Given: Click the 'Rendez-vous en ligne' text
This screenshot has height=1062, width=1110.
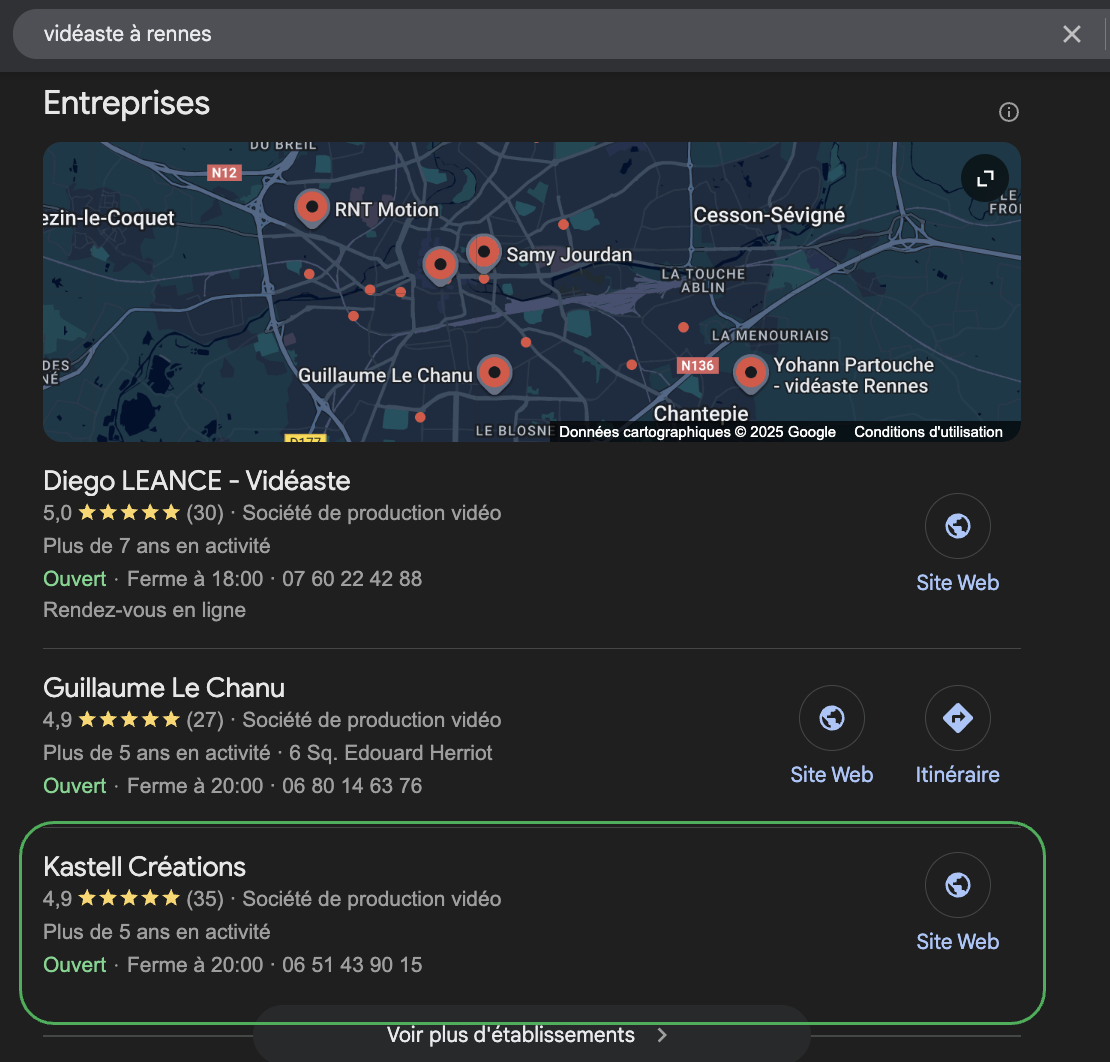Looking at the screenshot, I should pos(144,610).
